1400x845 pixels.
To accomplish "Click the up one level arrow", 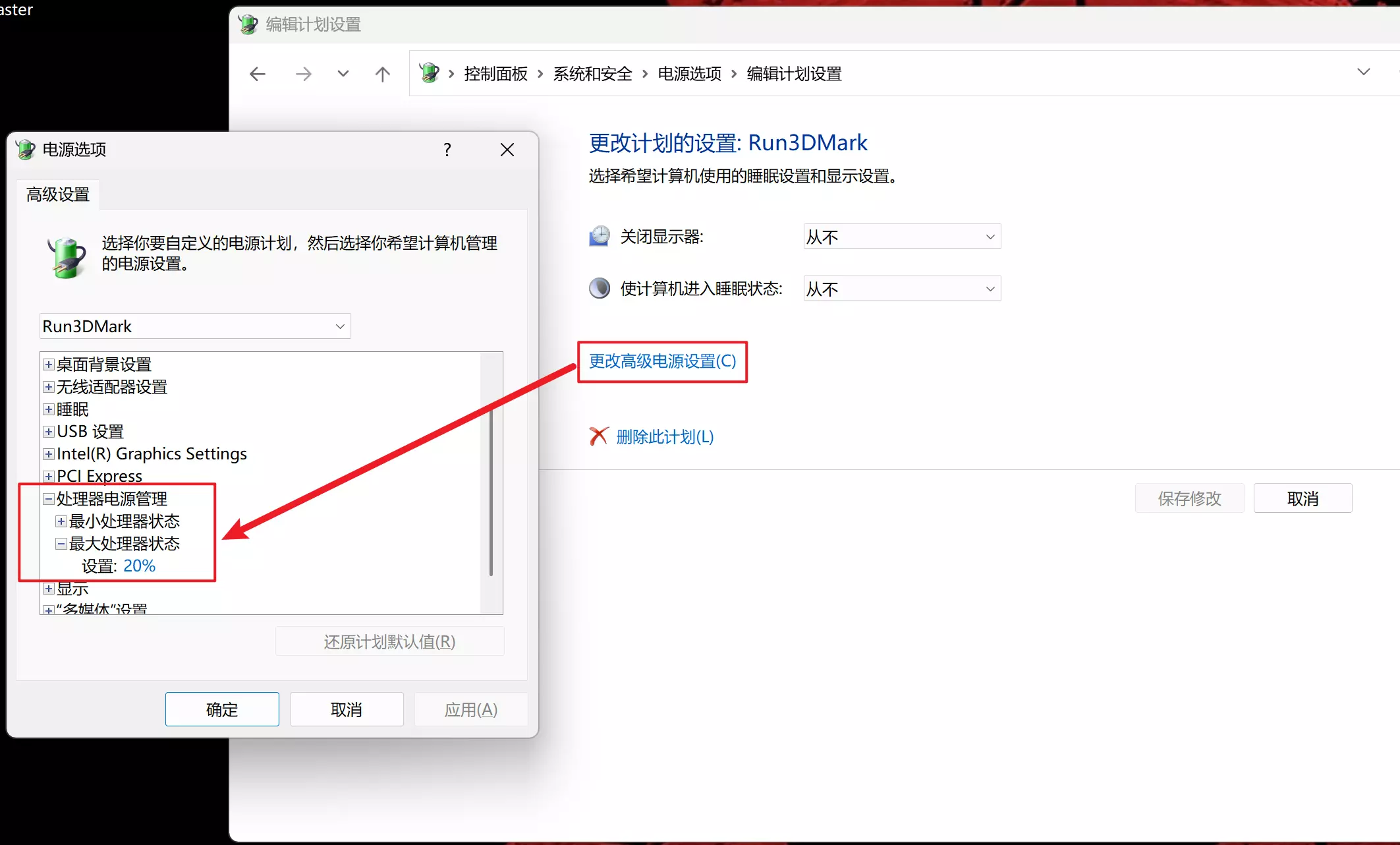I will [382, 74].
